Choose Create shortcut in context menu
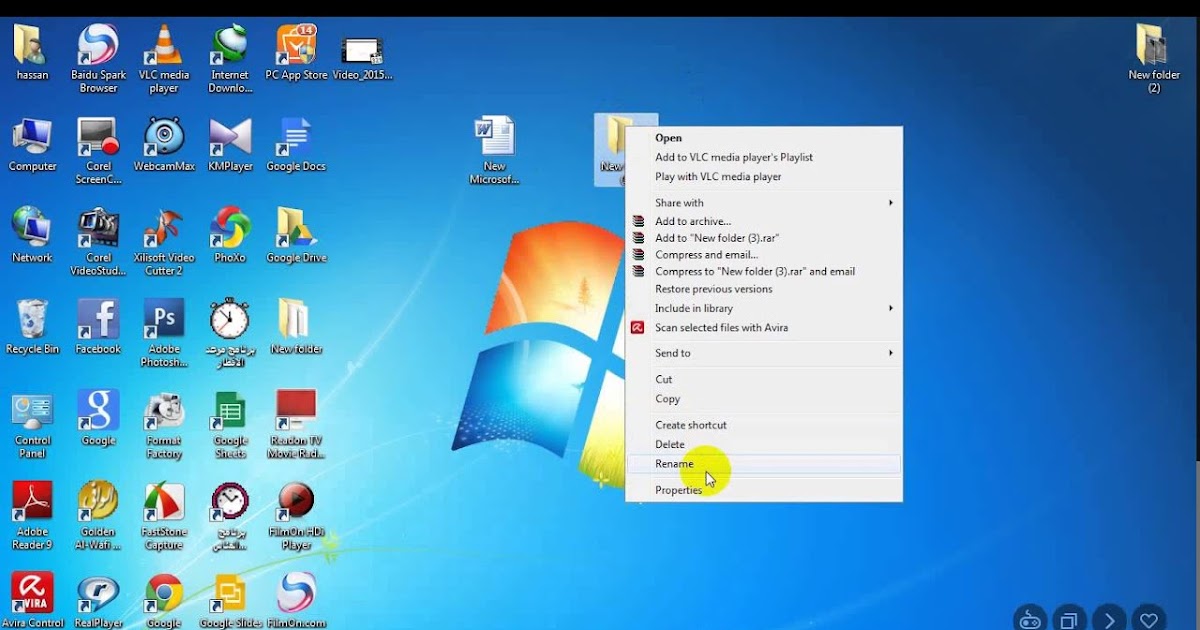The image size is (1200, 630). [764, 425]
